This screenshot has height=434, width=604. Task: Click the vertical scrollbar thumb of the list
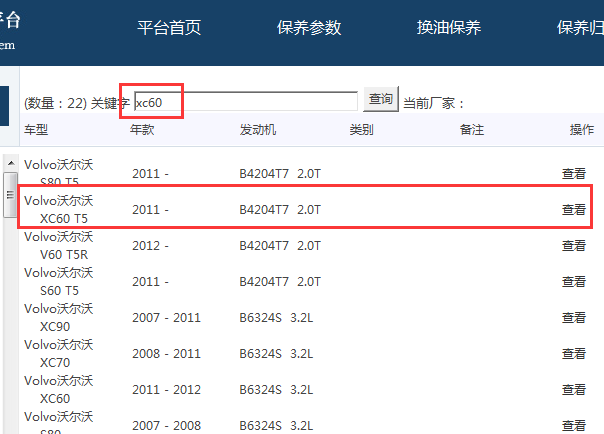(x=10, y=195)
